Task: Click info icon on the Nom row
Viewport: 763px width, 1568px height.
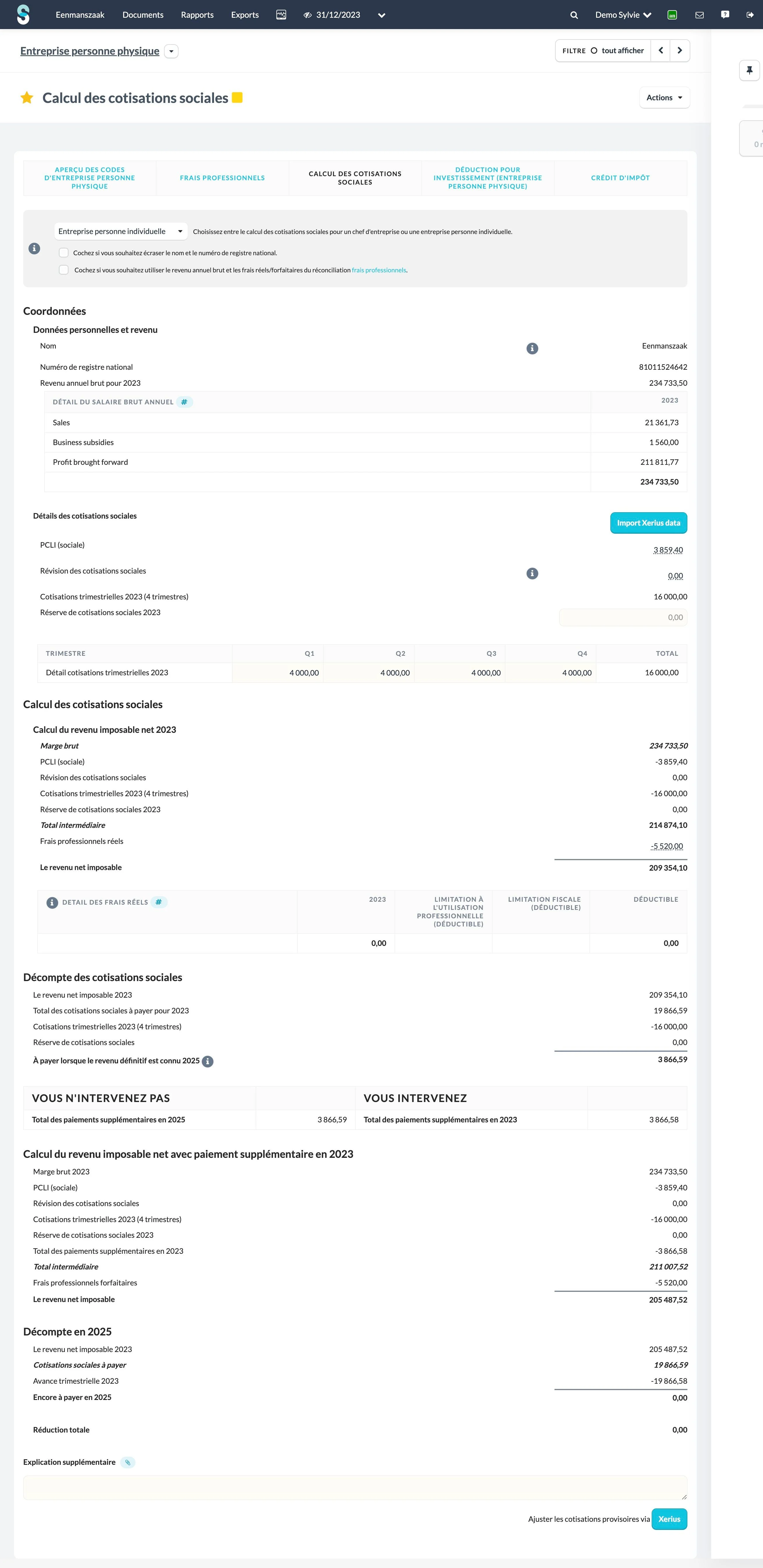Action: point(532,348)
